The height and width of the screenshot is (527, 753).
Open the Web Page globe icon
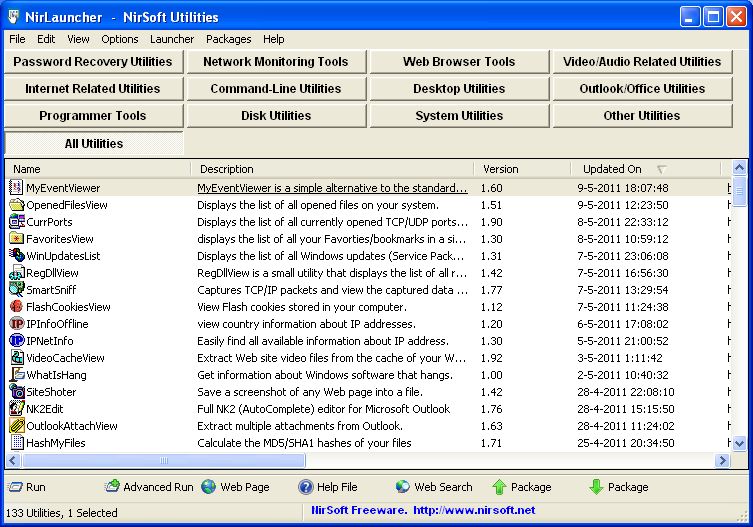(209, 487)
